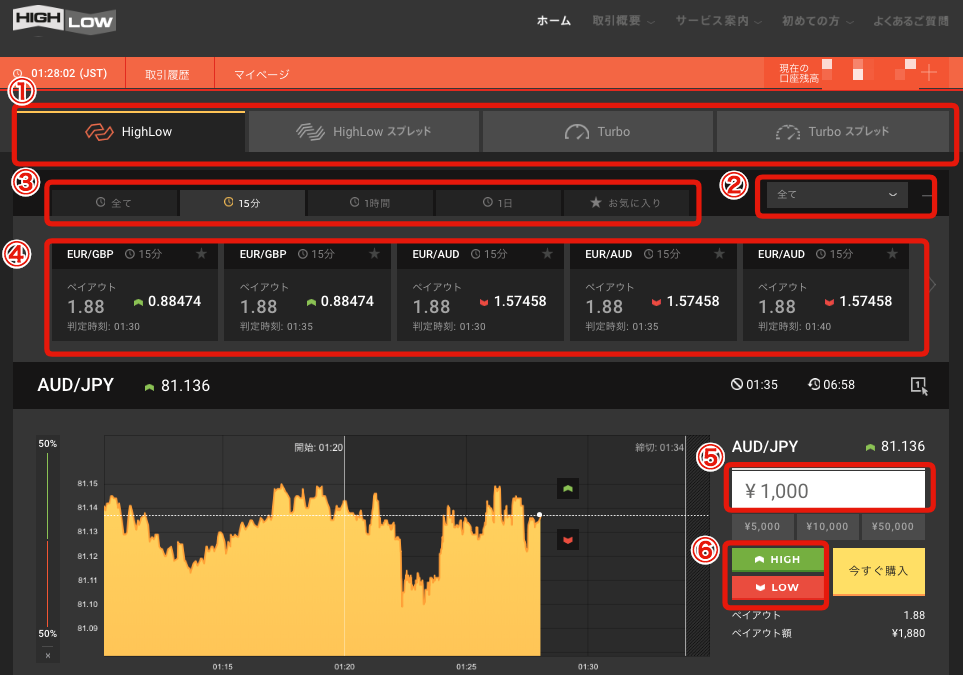Expand the 取引概要 dropdown menu
The width and height of the screenshot is (963, 675).
pos(623,21)
